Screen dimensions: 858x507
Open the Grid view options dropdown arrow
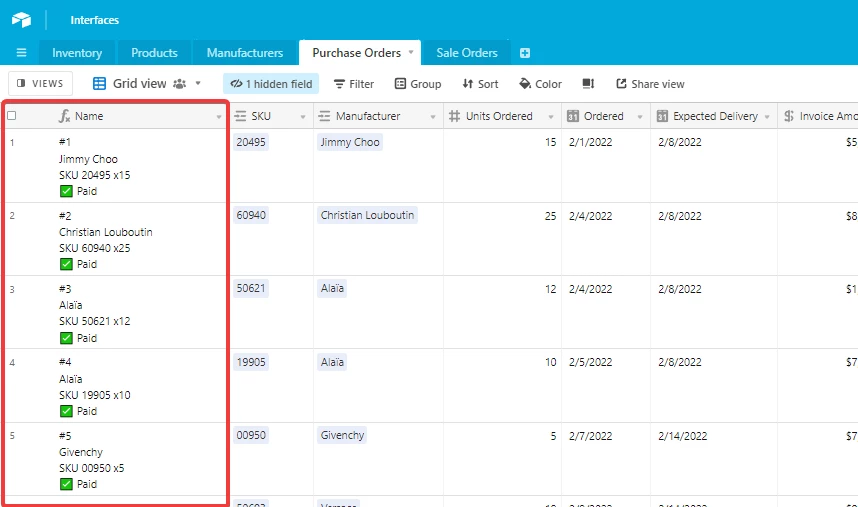click(198, 84)
